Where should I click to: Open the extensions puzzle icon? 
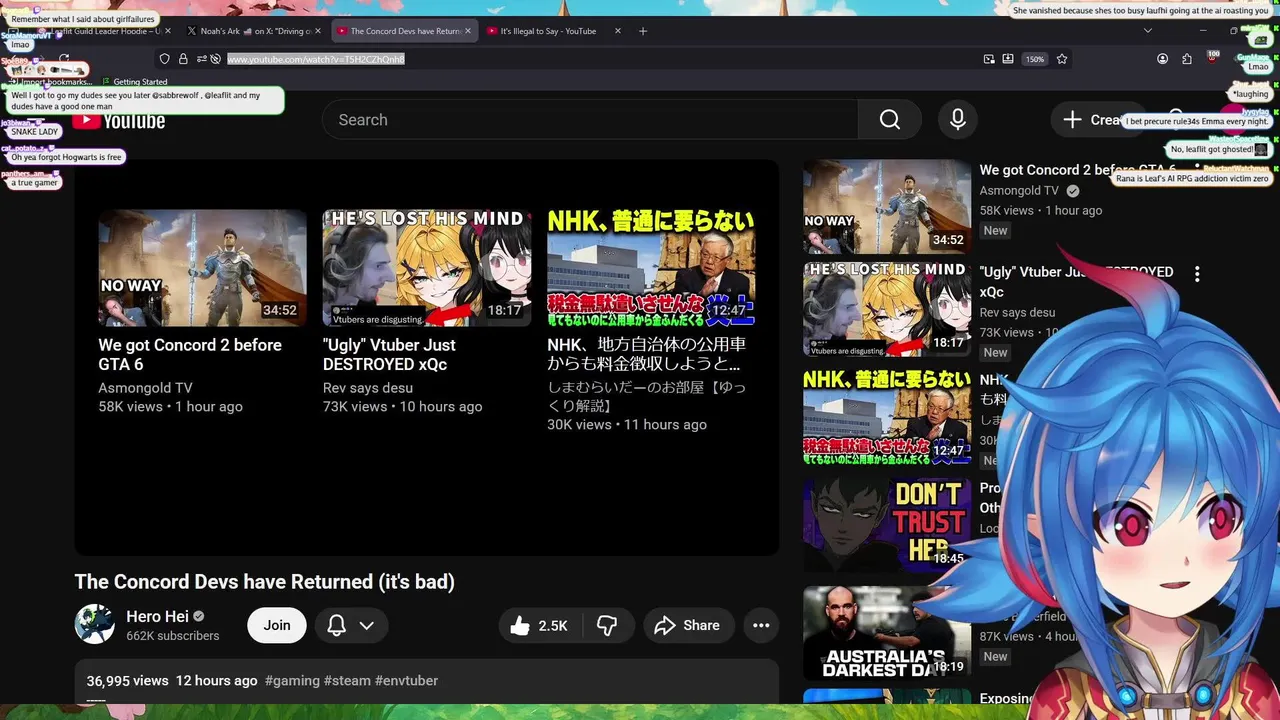pos(1187,59)
